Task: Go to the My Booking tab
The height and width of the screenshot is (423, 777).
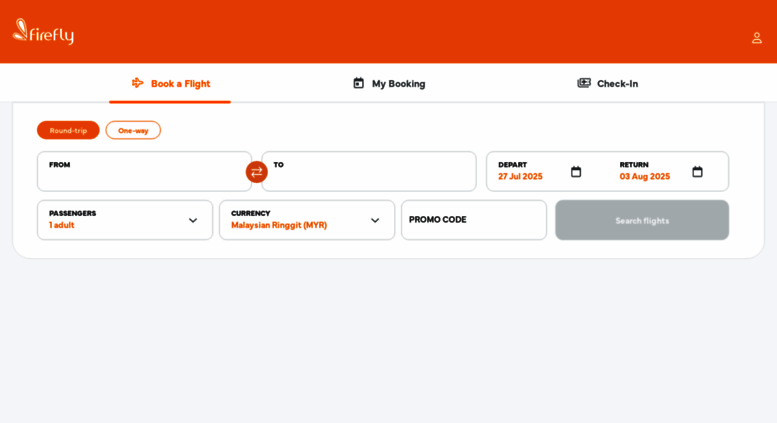Action: [x=389, y=84]
